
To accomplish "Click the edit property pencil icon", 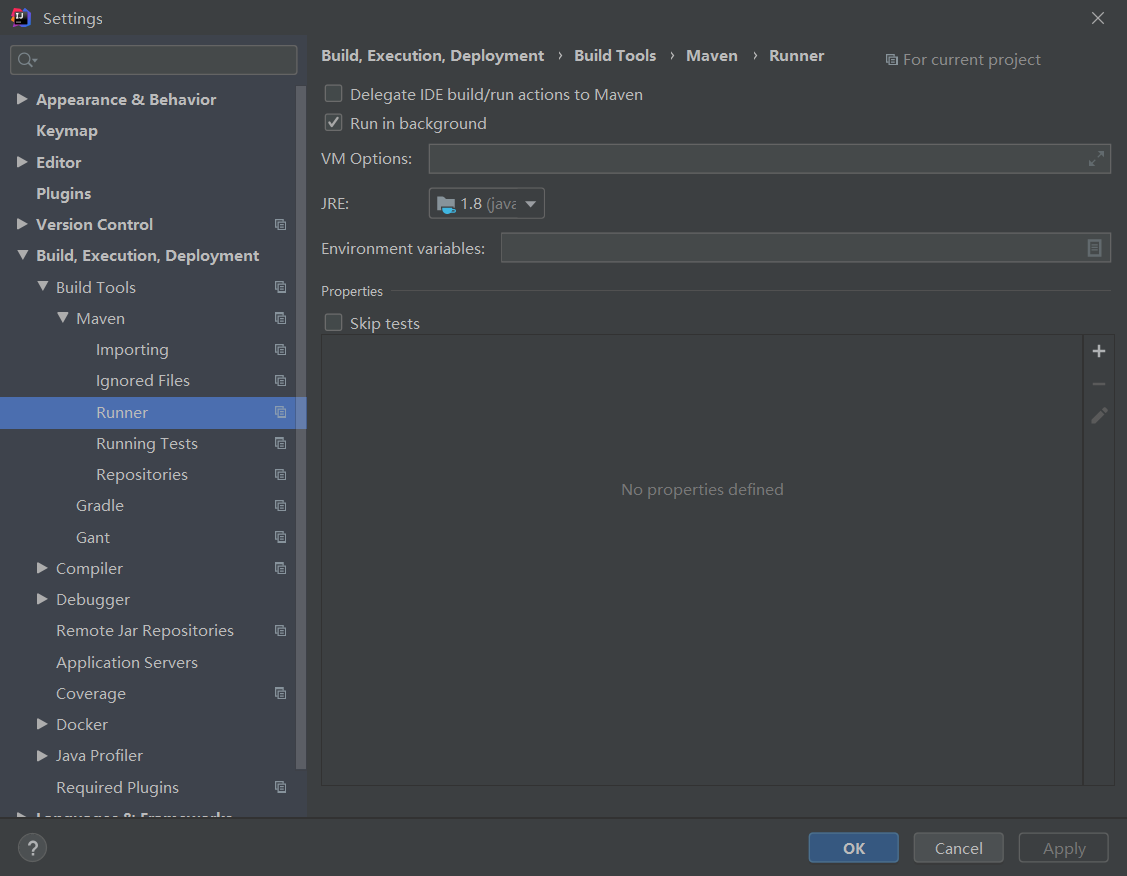I will pyautogui.click(x=1098, y=416).
